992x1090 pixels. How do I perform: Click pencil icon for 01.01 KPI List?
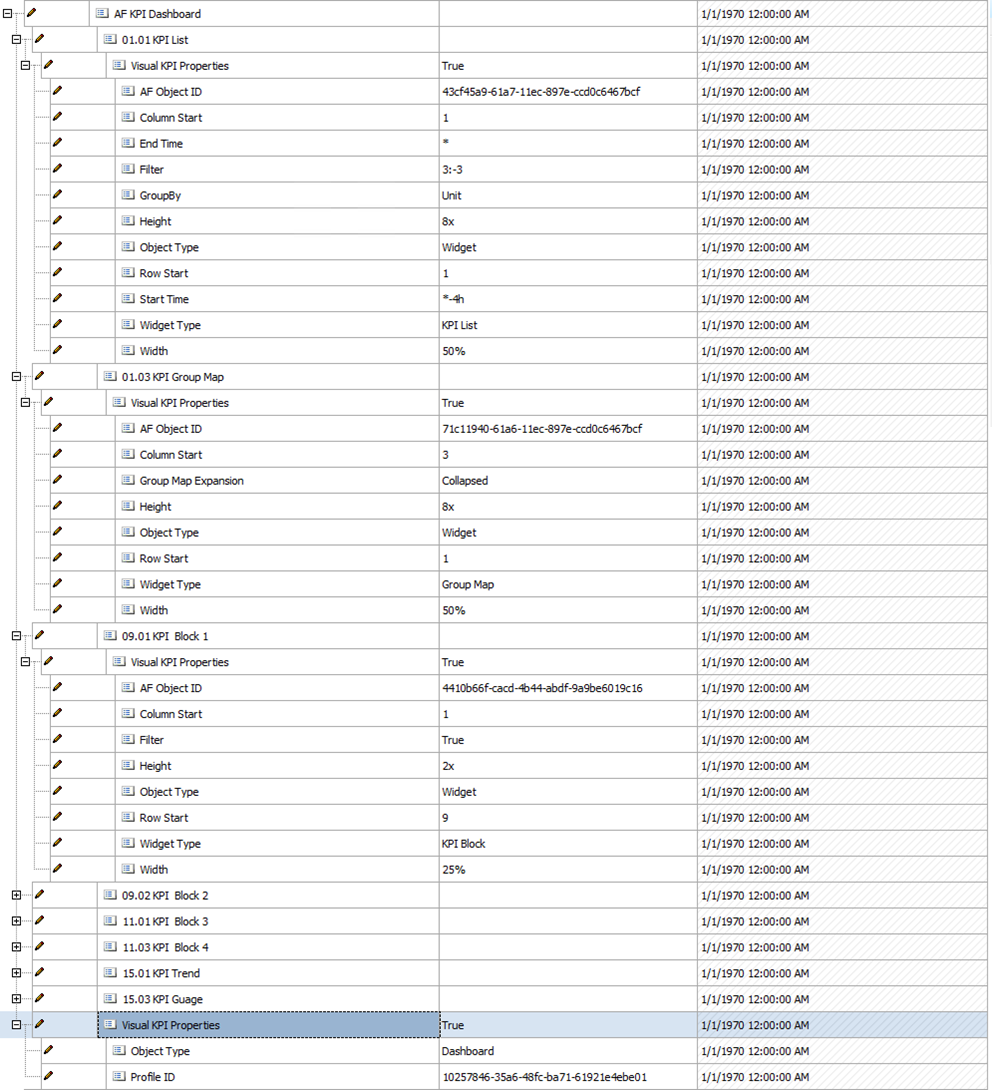coord(40,40)
